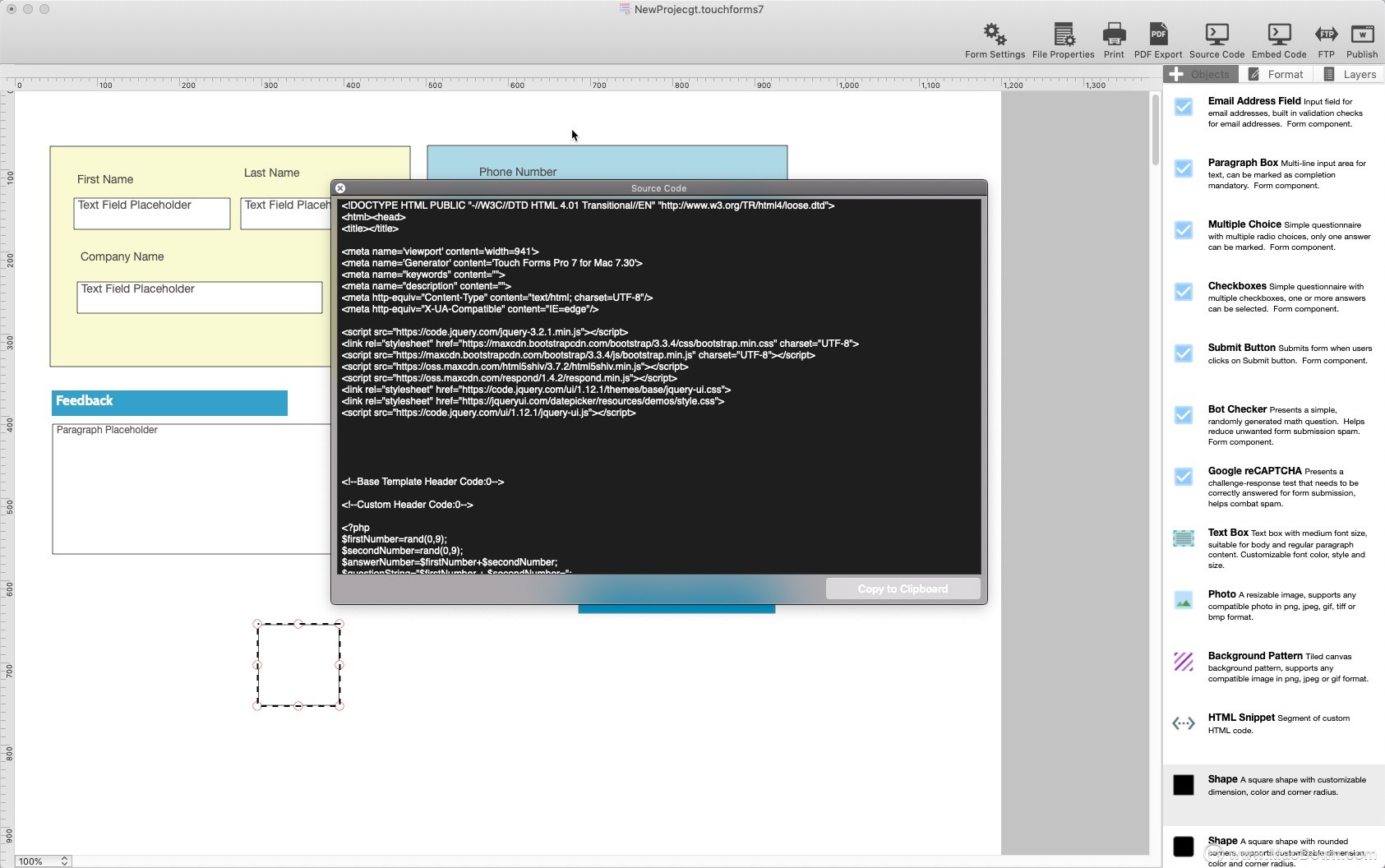Open the Format tab
The width and height of the screenshot is (1385, 868).
pos(1277,74)
